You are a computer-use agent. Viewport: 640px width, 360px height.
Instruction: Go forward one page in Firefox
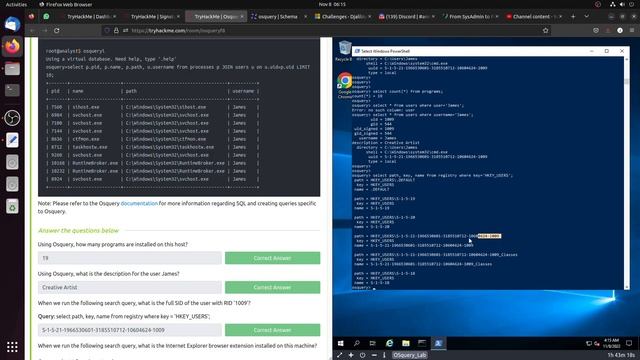(x=44, y=31)
